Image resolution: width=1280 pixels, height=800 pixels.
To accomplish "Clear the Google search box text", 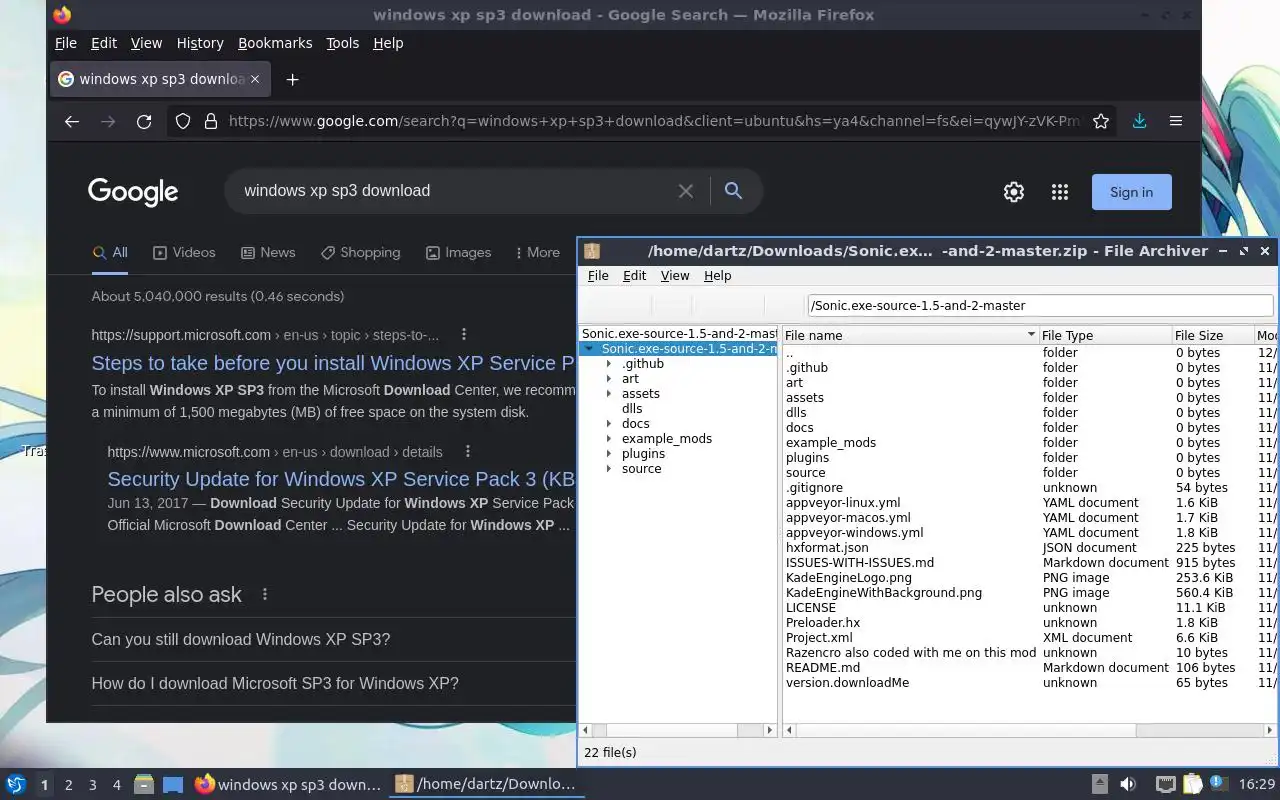I will [x=686, y=191].
